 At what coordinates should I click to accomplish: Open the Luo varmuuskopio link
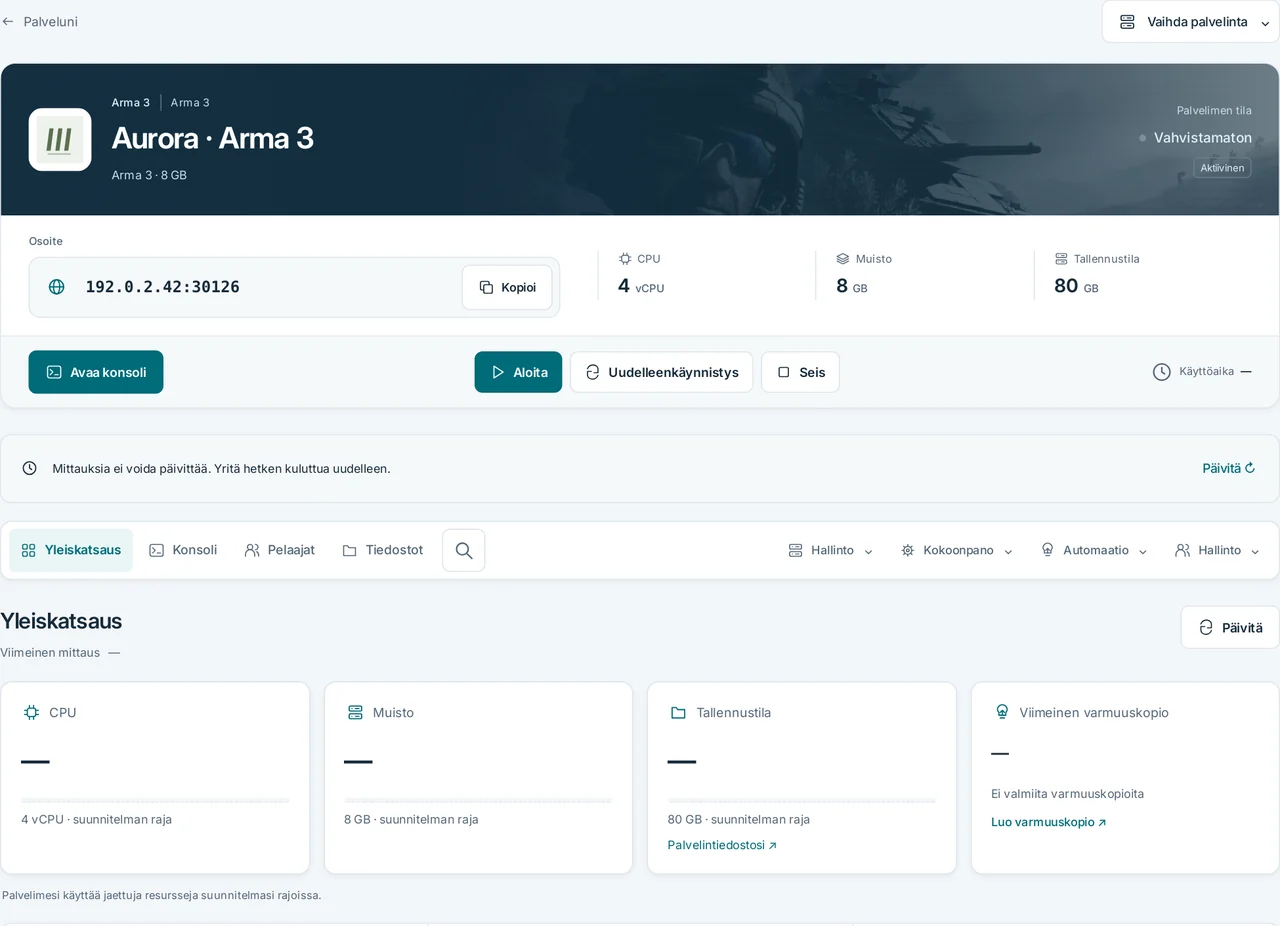pos(1049,822)
